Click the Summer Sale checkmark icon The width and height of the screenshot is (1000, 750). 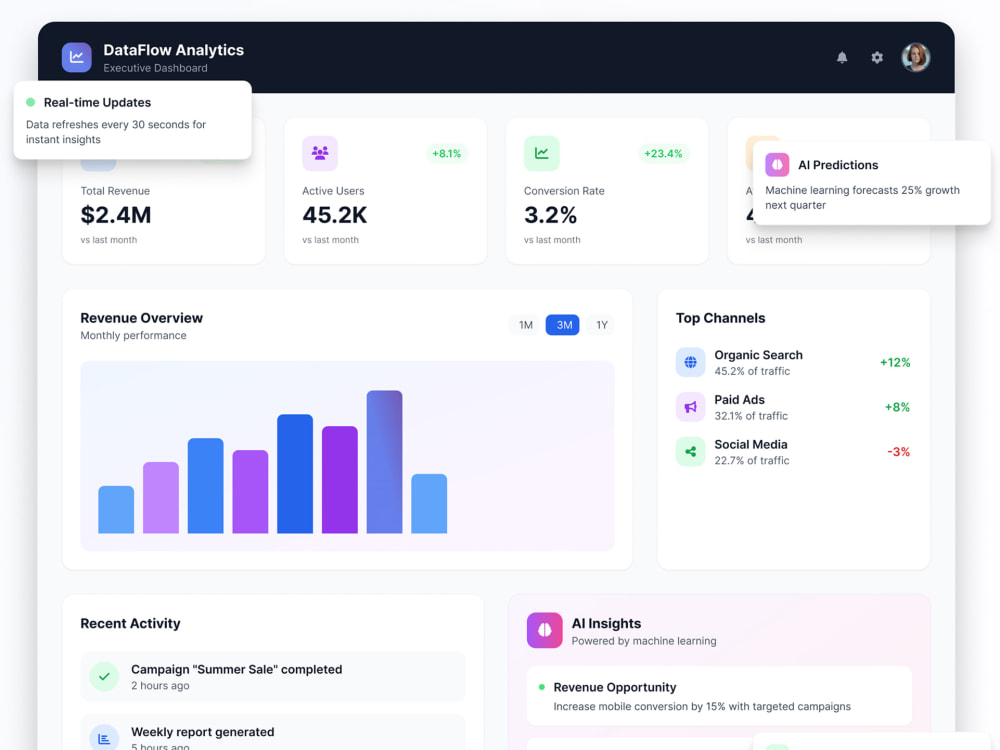tap(104, 677)
